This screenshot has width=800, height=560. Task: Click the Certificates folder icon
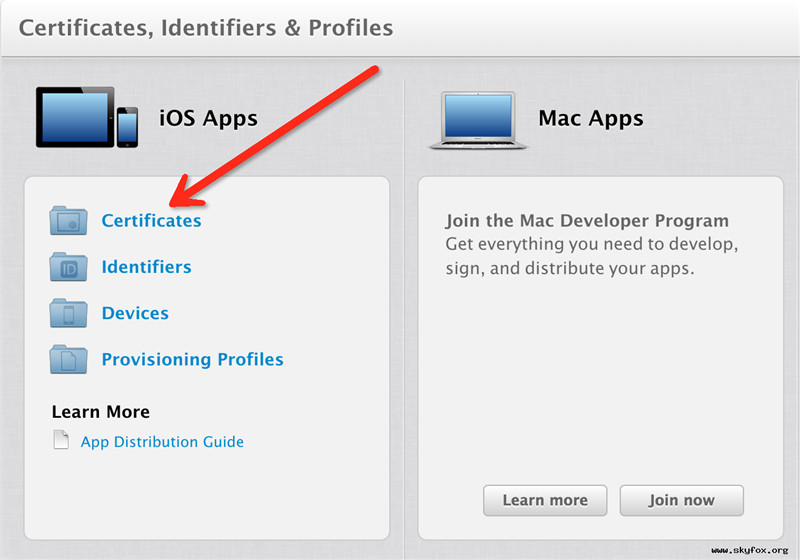coord(69,221)
